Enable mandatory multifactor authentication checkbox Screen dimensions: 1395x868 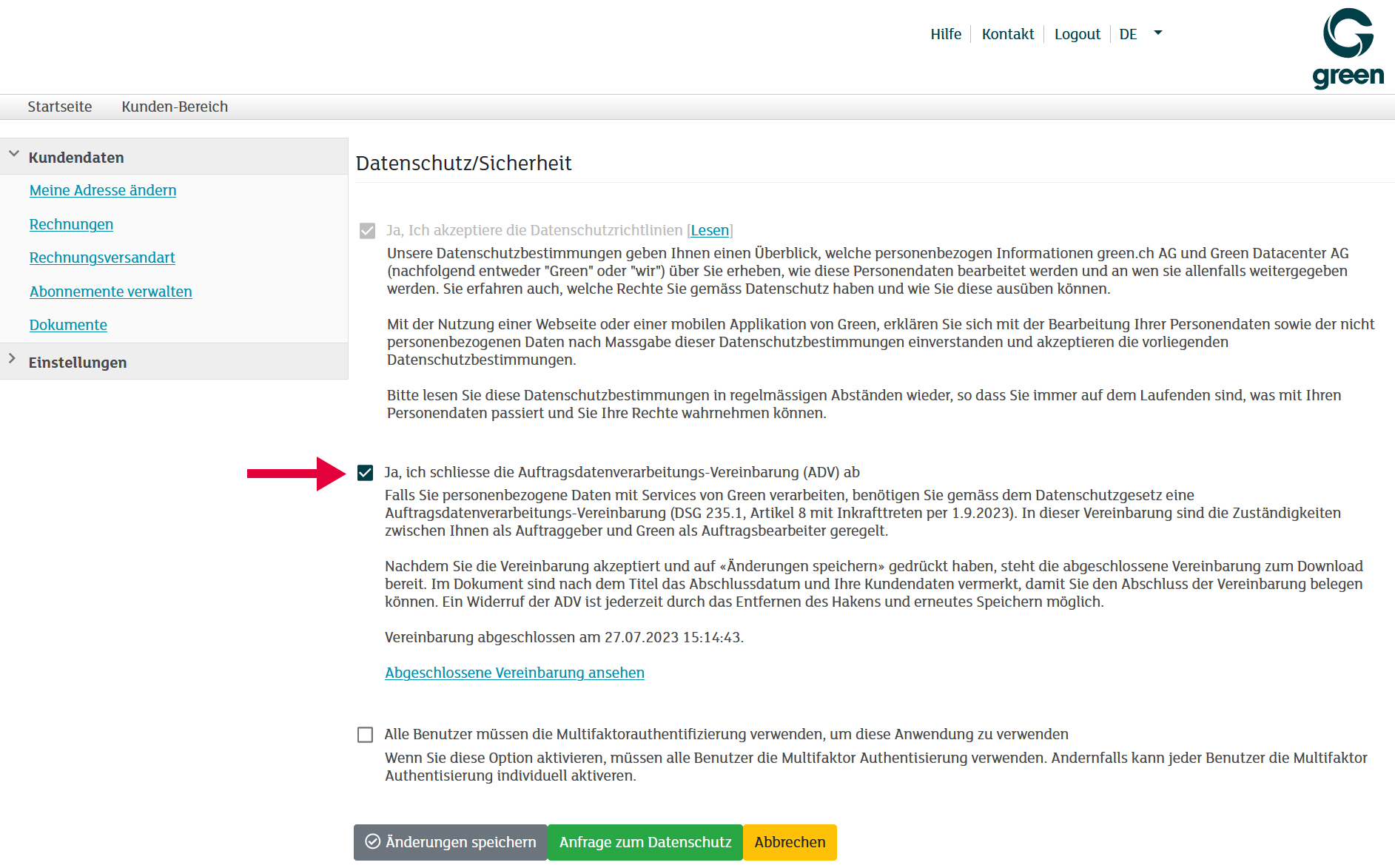pyautogui.click(x=365, y=735)
